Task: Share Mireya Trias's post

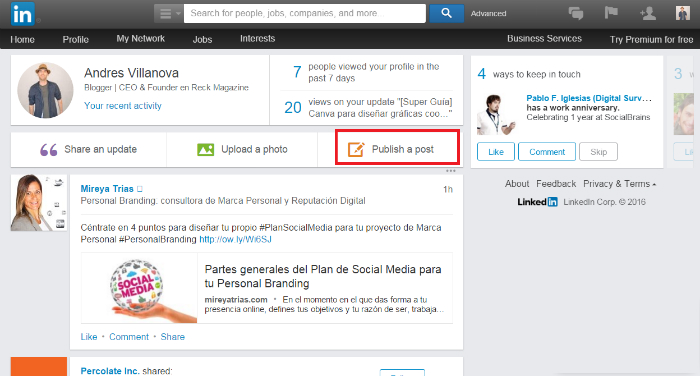Action: pyautogui.click(x=173, y=337)
